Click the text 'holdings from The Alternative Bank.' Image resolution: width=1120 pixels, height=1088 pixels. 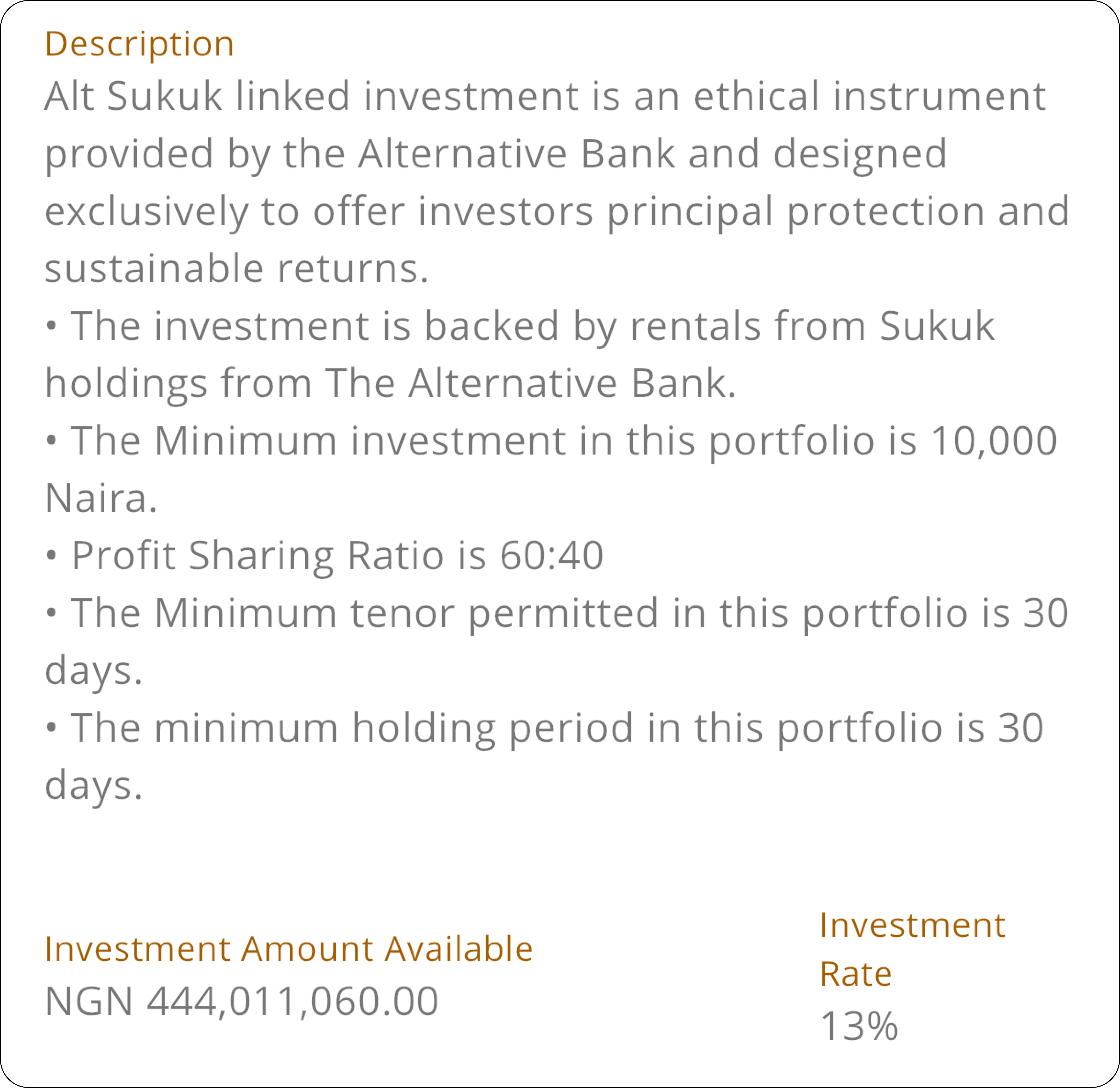[x=391, y=383]
